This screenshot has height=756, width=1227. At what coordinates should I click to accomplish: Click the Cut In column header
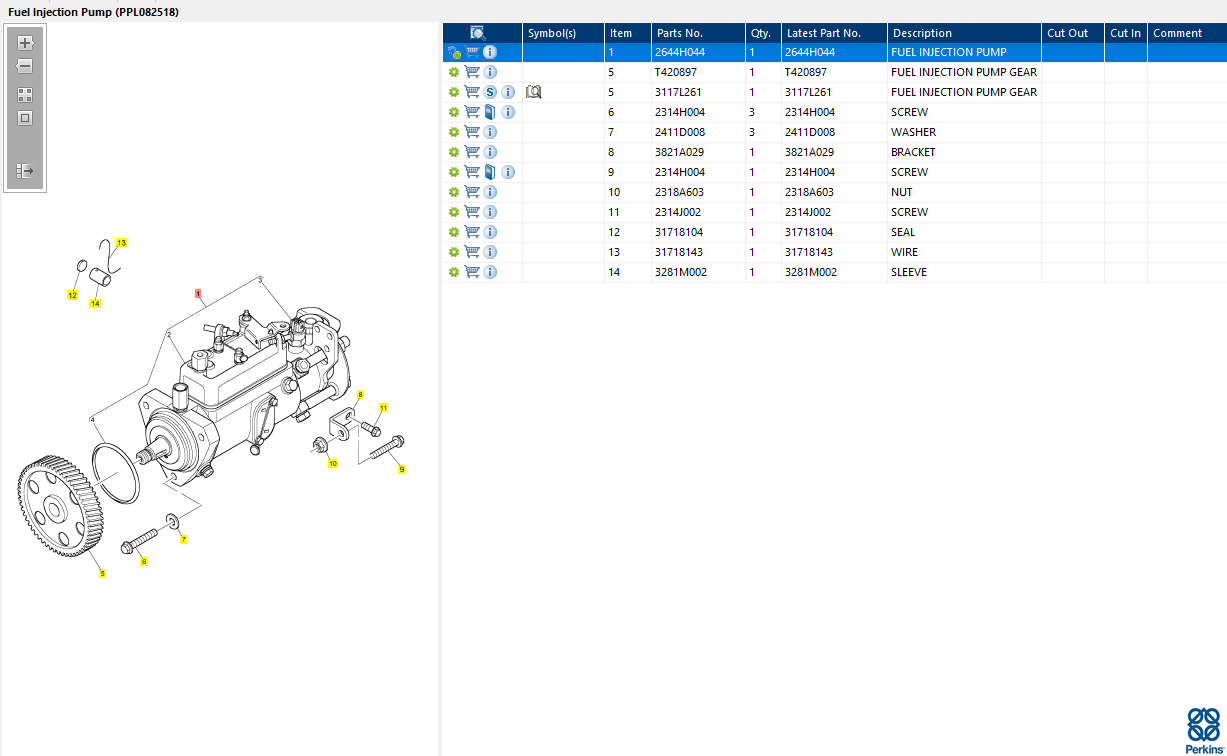tap(1126, 33)
